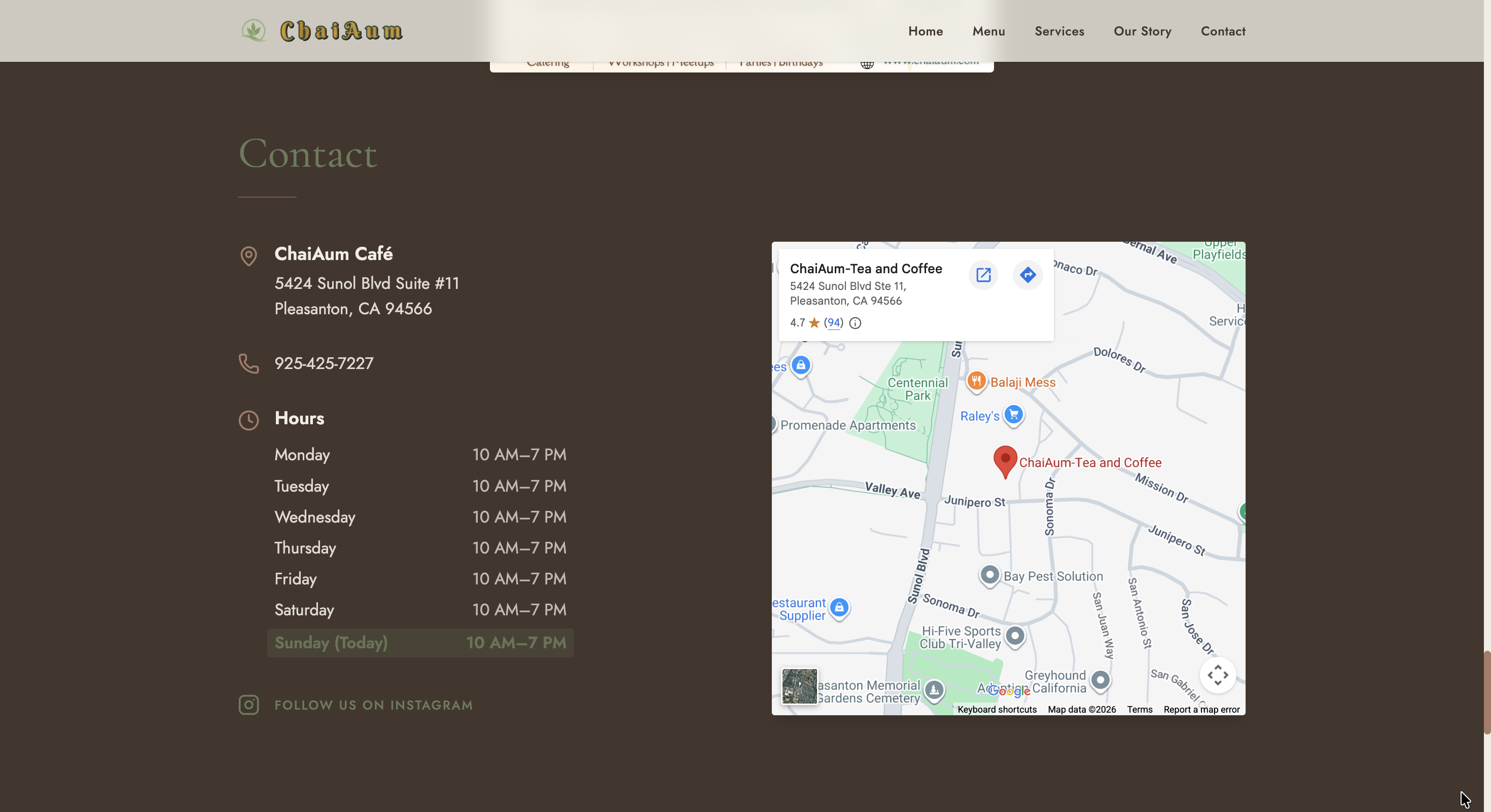
Task: Open the 94 reviews link
Action: click(833, 323)
